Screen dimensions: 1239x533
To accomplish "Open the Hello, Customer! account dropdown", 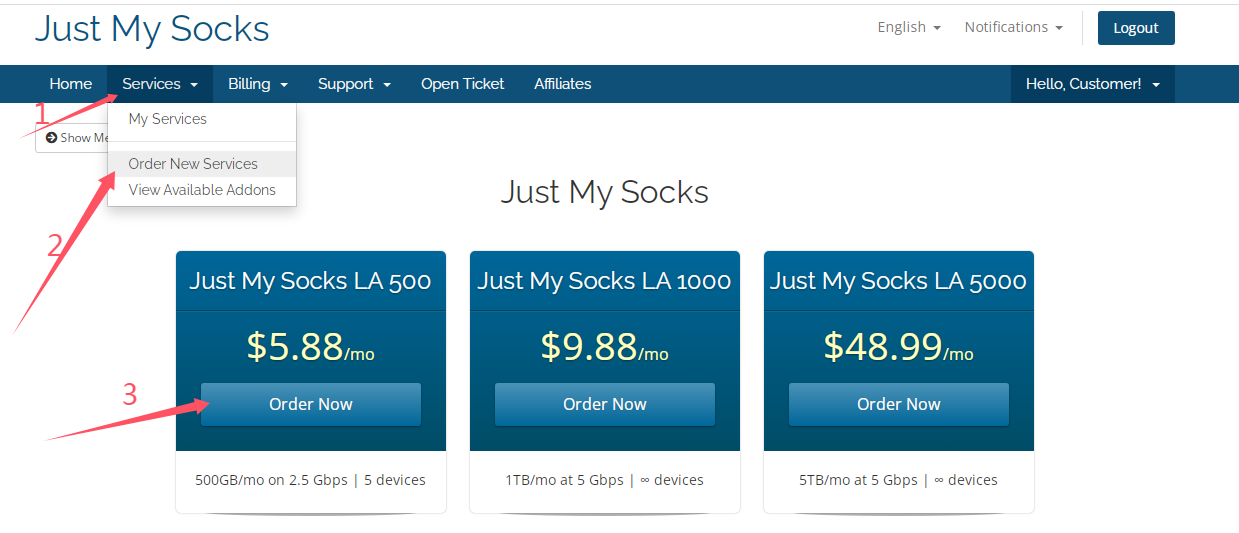I will (1093, 84).
